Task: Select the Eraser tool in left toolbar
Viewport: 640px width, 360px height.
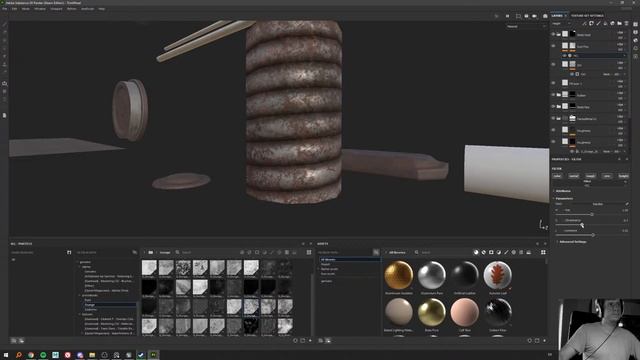Action: [x=4, y=32]
